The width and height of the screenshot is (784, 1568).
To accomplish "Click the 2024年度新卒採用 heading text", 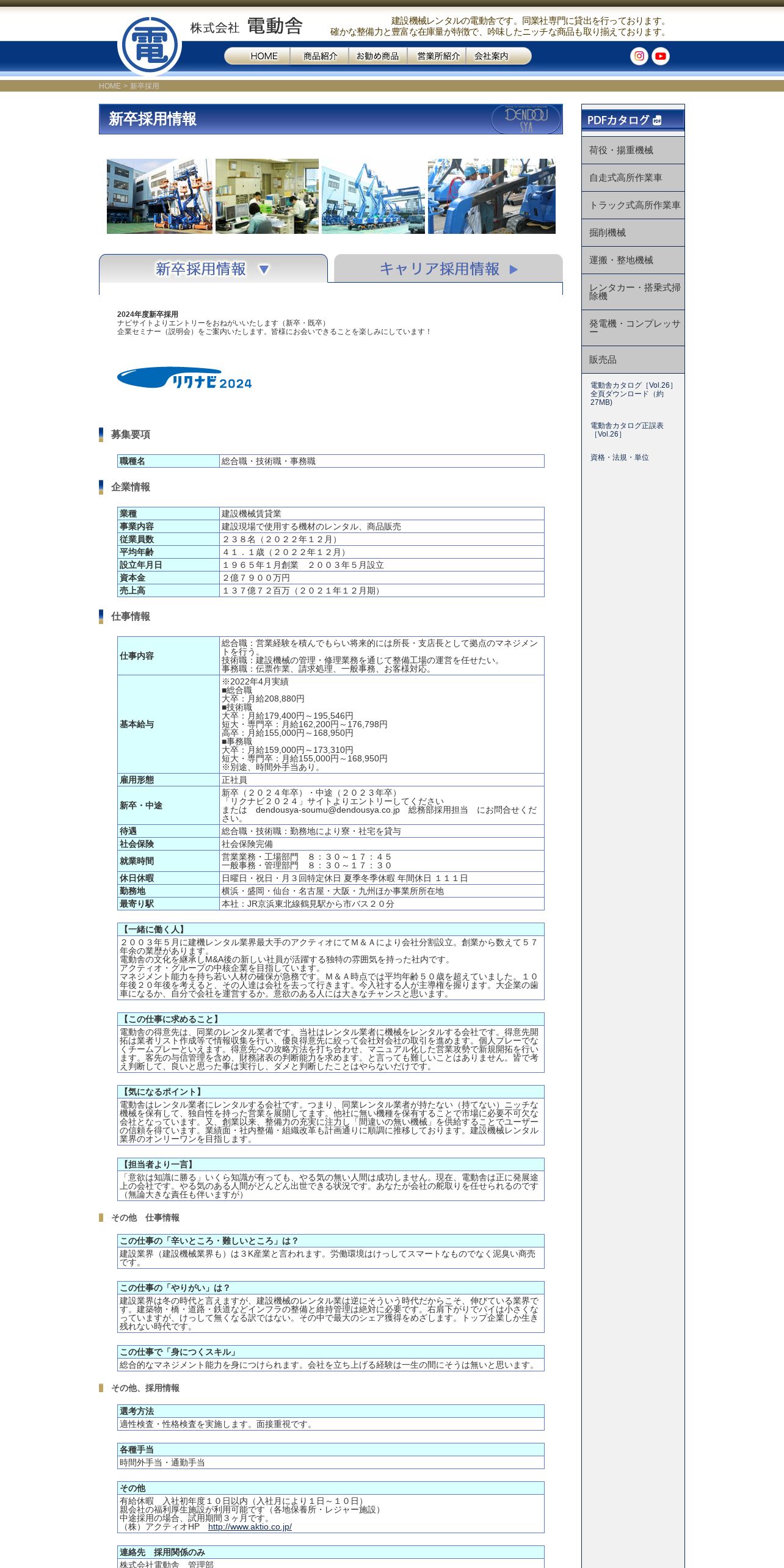I will click(148, 314).
